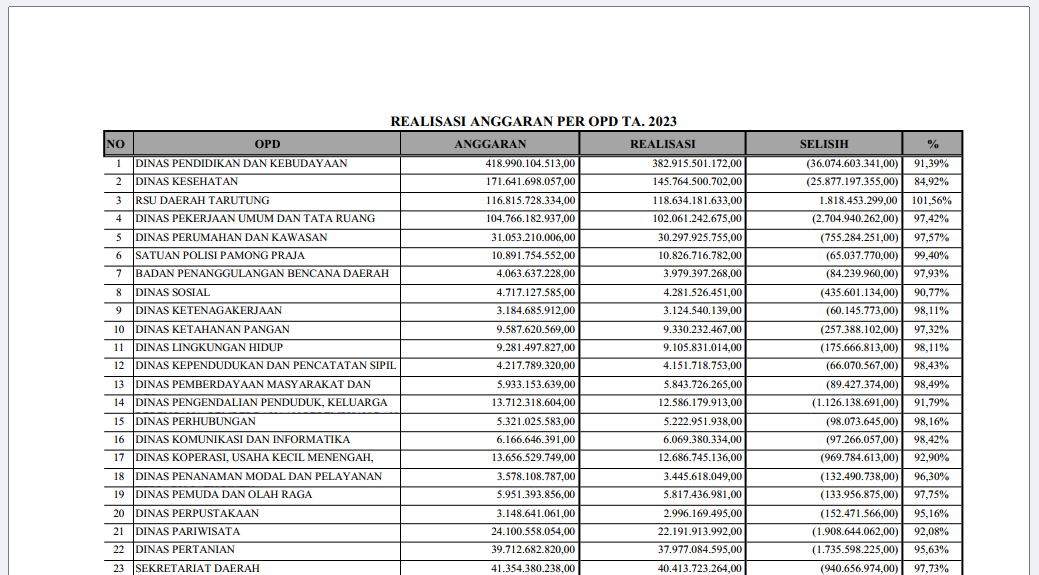The height and width of the screenshot is (575, 1039).
Task: Click the 95,63% cell for Dinas Pertanian
Action: (x=932, y=550)
